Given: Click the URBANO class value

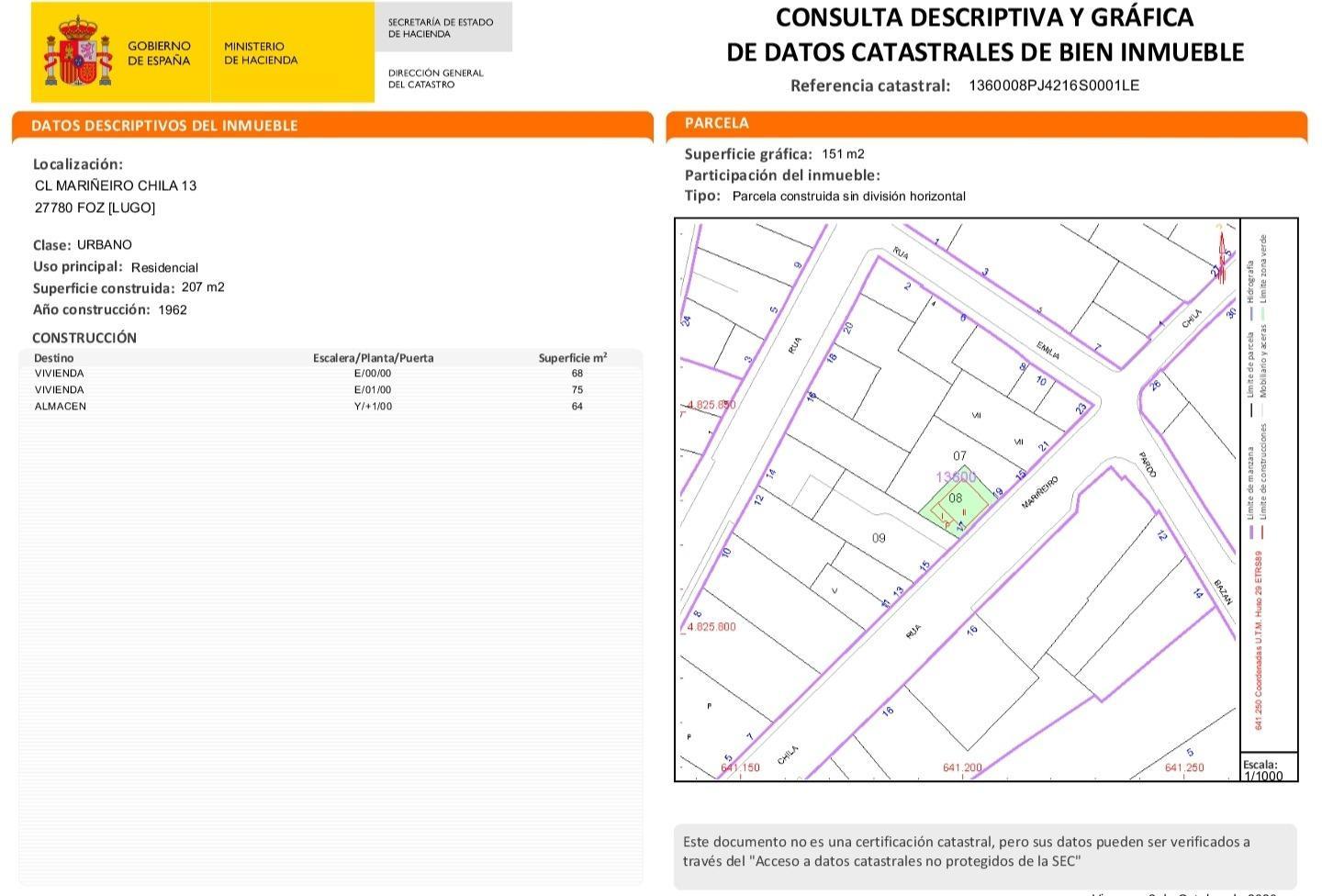Looking at the screenshot, I should tap(105, 245).
